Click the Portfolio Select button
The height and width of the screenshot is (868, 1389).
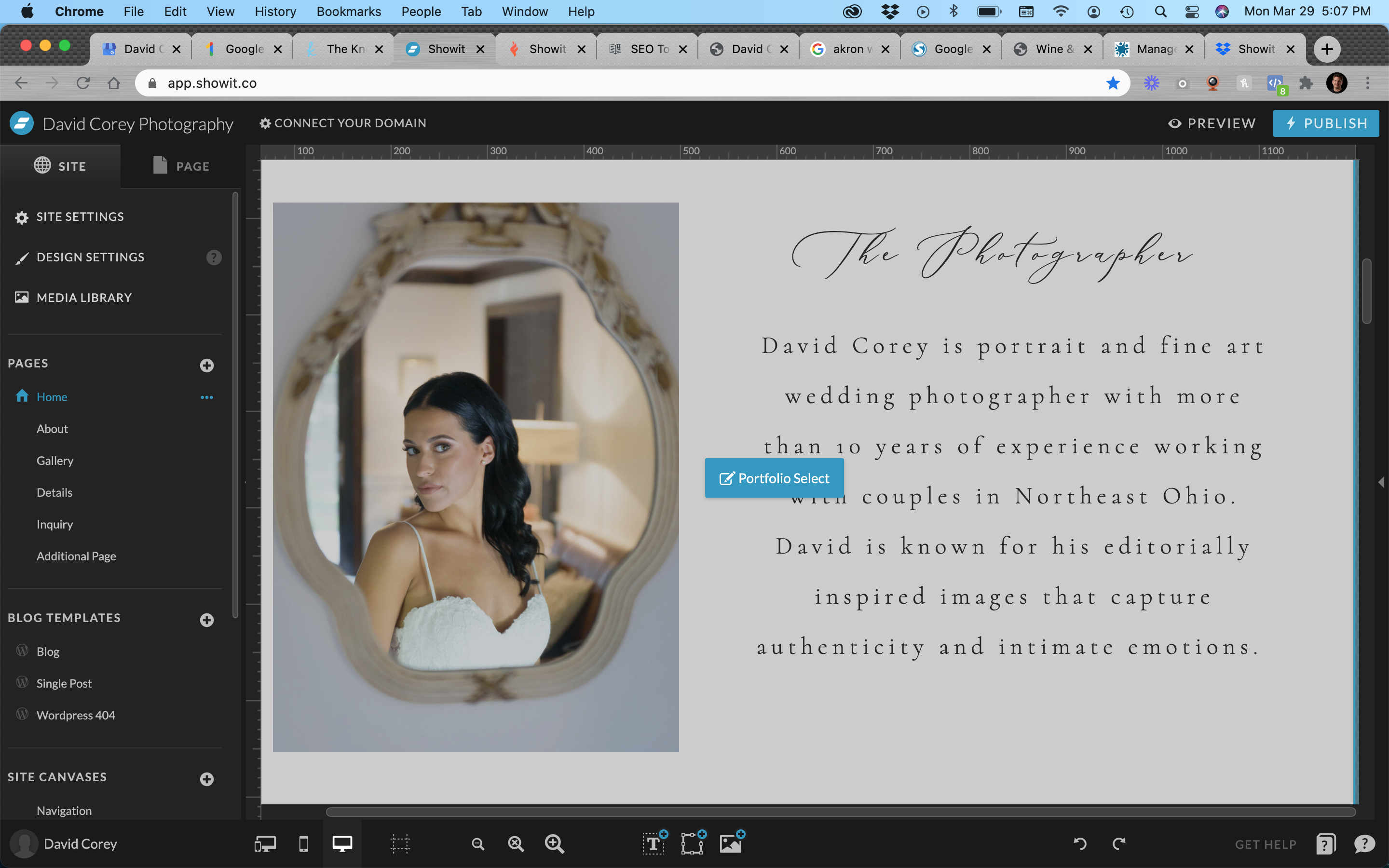[774, 478]
